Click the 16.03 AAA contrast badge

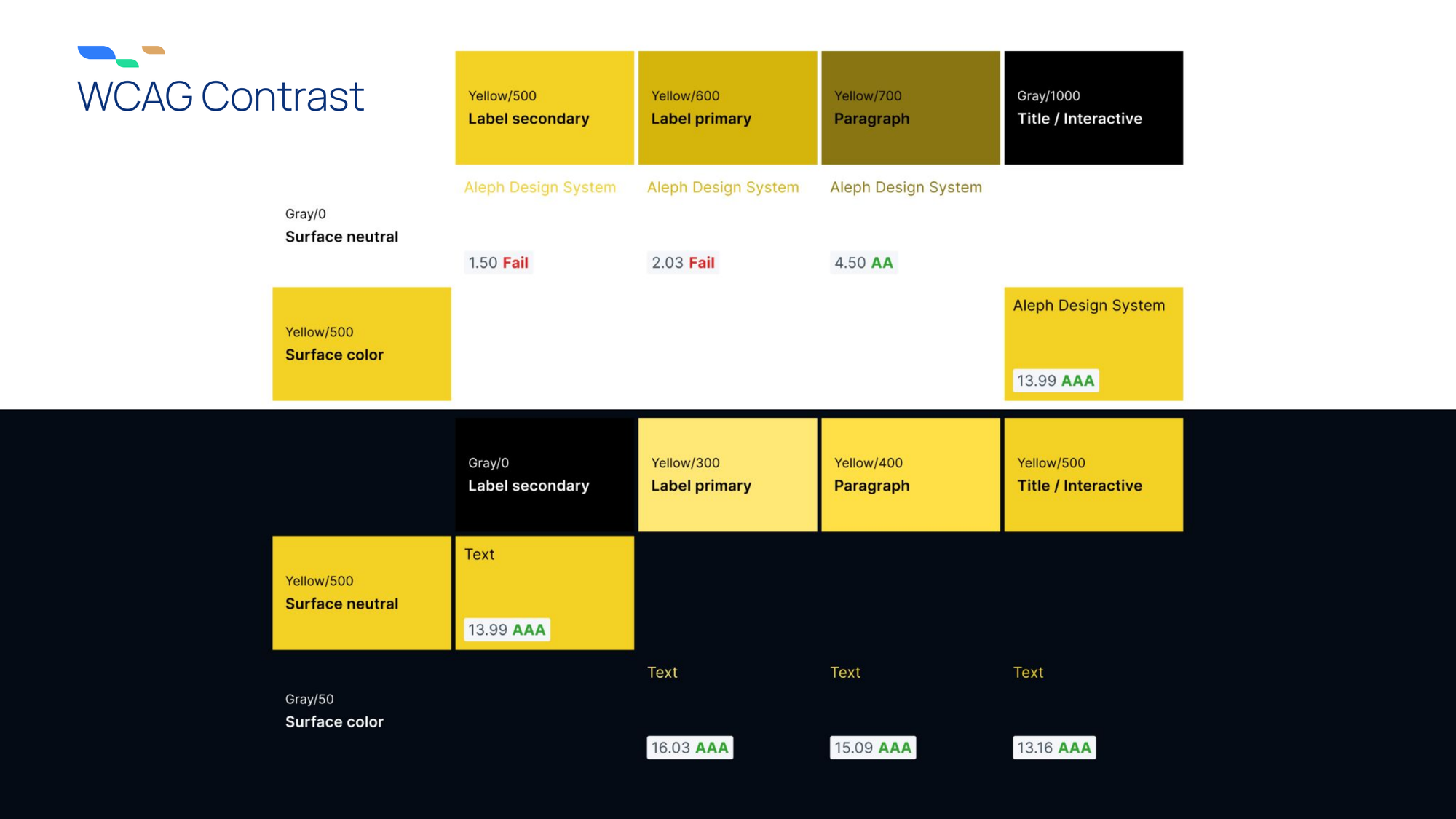[x=689, y=748]
